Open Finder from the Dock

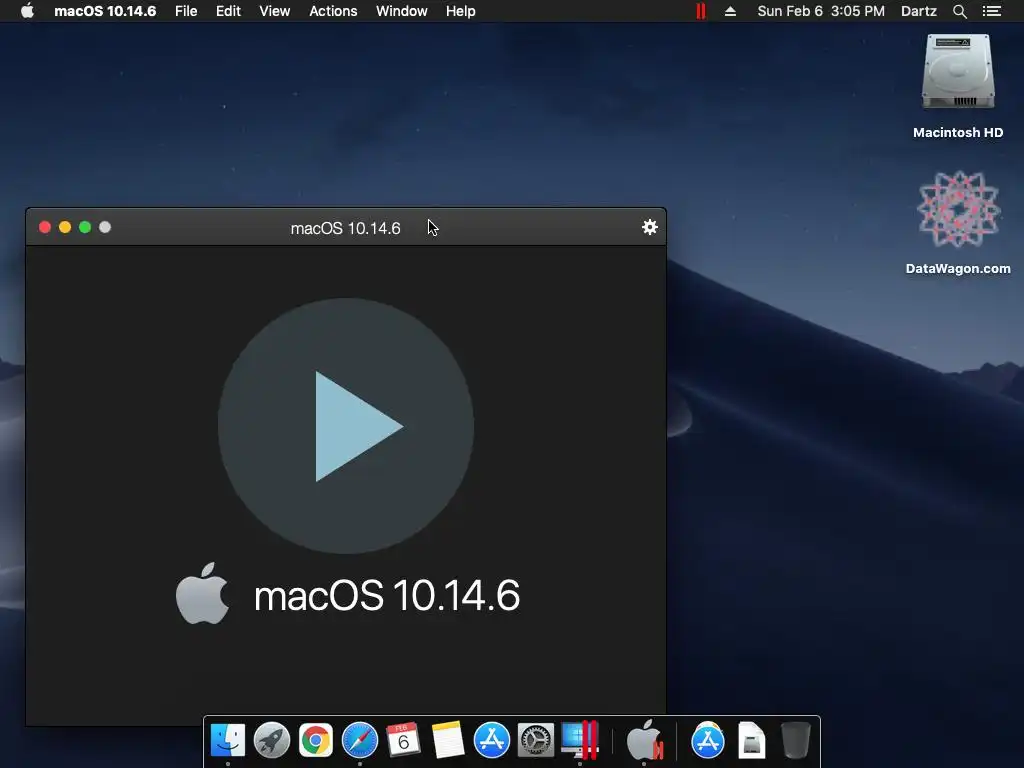click(x=228, y=740)
